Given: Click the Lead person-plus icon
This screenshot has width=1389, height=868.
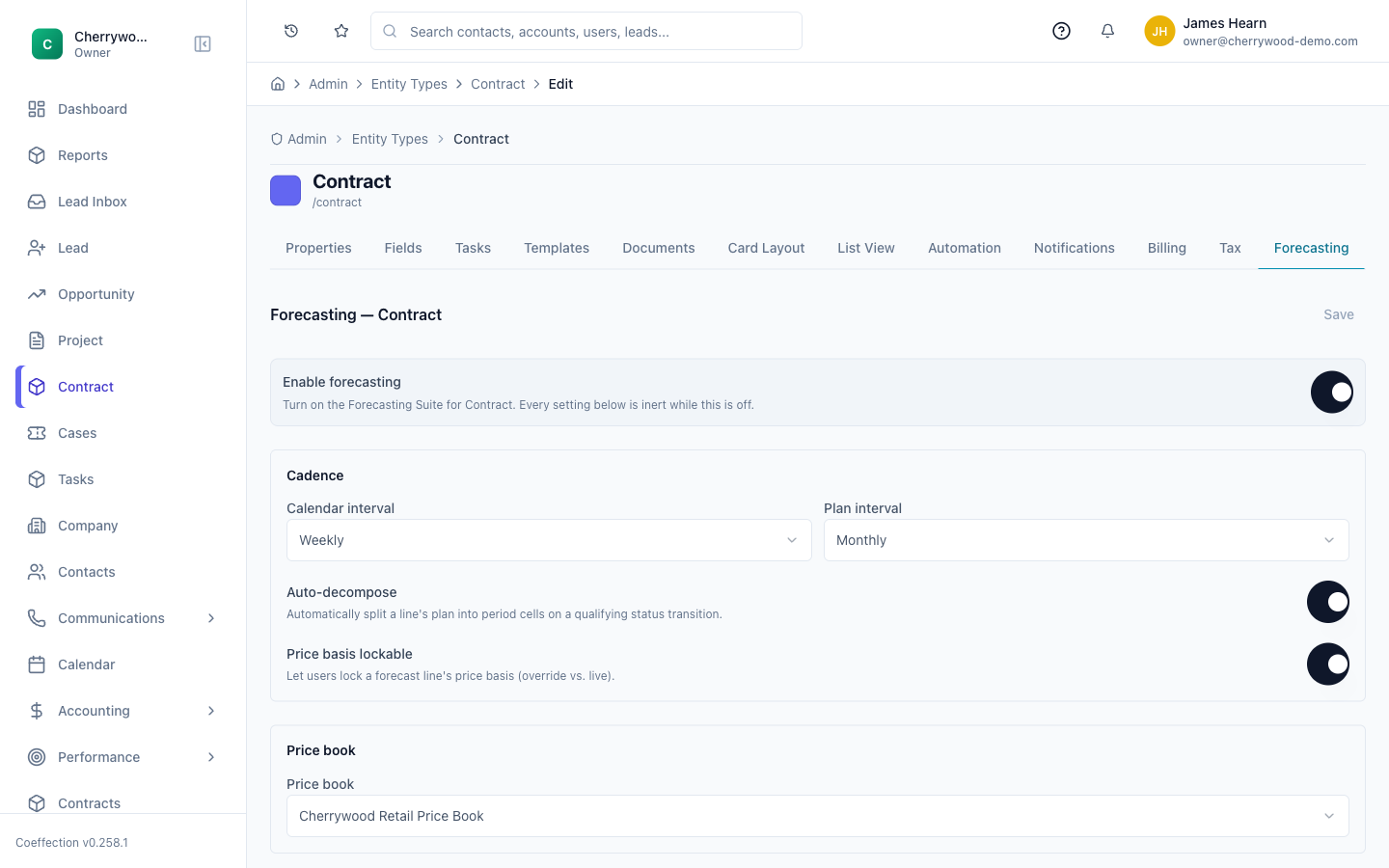Looking at the screenshot, I should pyautogui.click(x=37, y=248).
